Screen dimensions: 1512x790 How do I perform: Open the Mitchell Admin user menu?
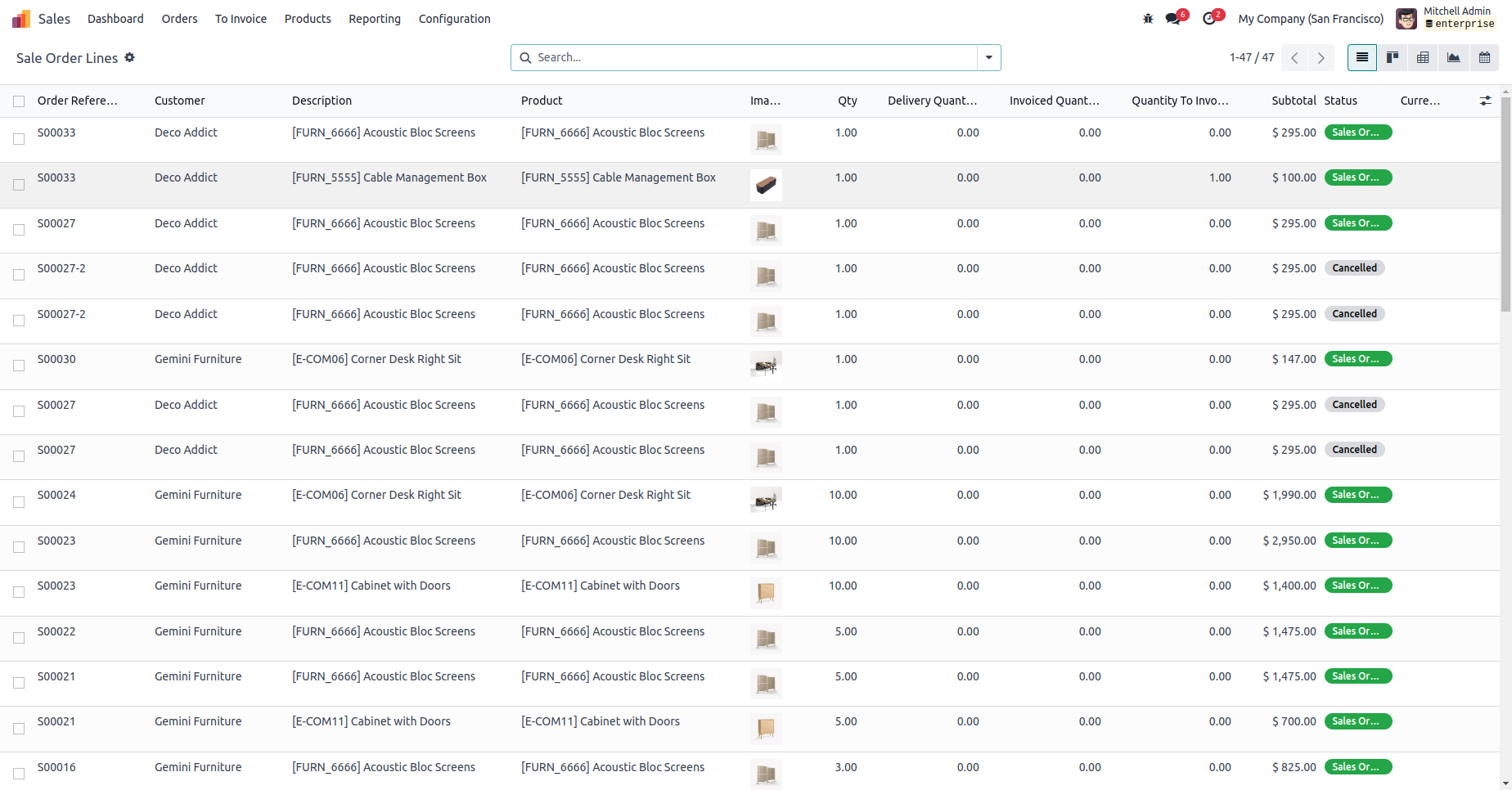(1446, 18)
